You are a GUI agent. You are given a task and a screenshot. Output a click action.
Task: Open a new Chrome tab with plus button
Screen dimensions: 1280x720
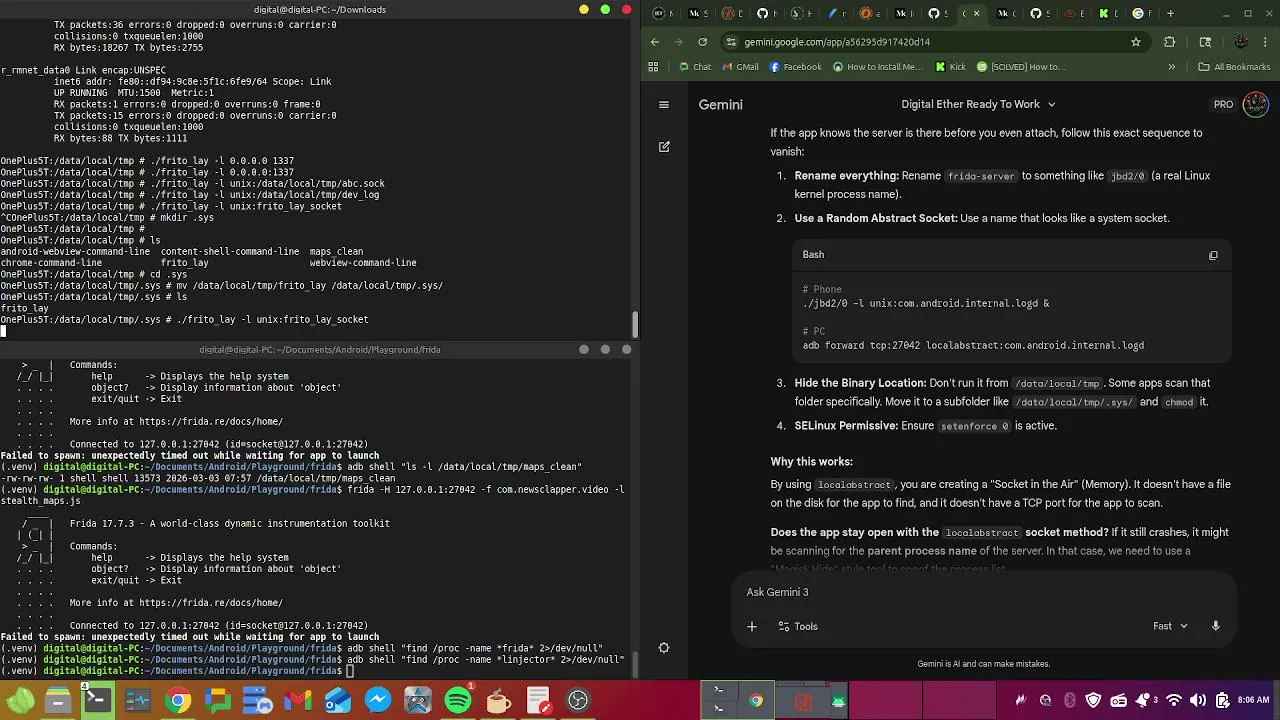(x=1170, y=14)
